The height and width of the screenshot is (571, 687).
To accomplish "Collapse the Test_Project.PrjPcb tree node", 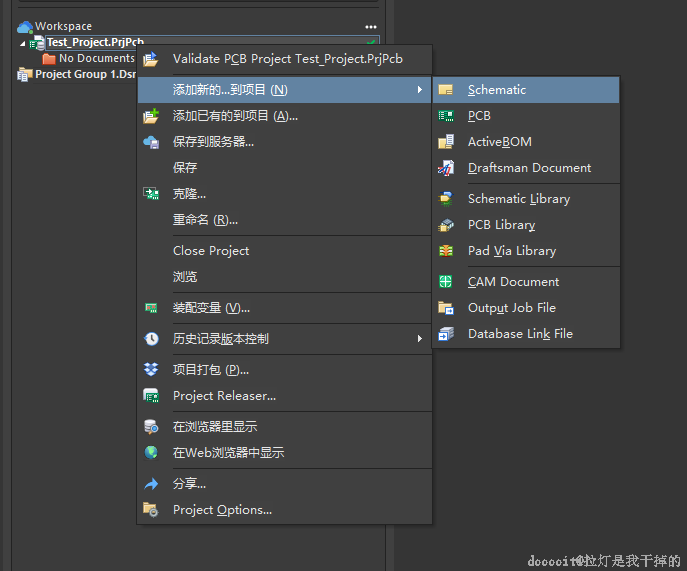I will 22,43.
